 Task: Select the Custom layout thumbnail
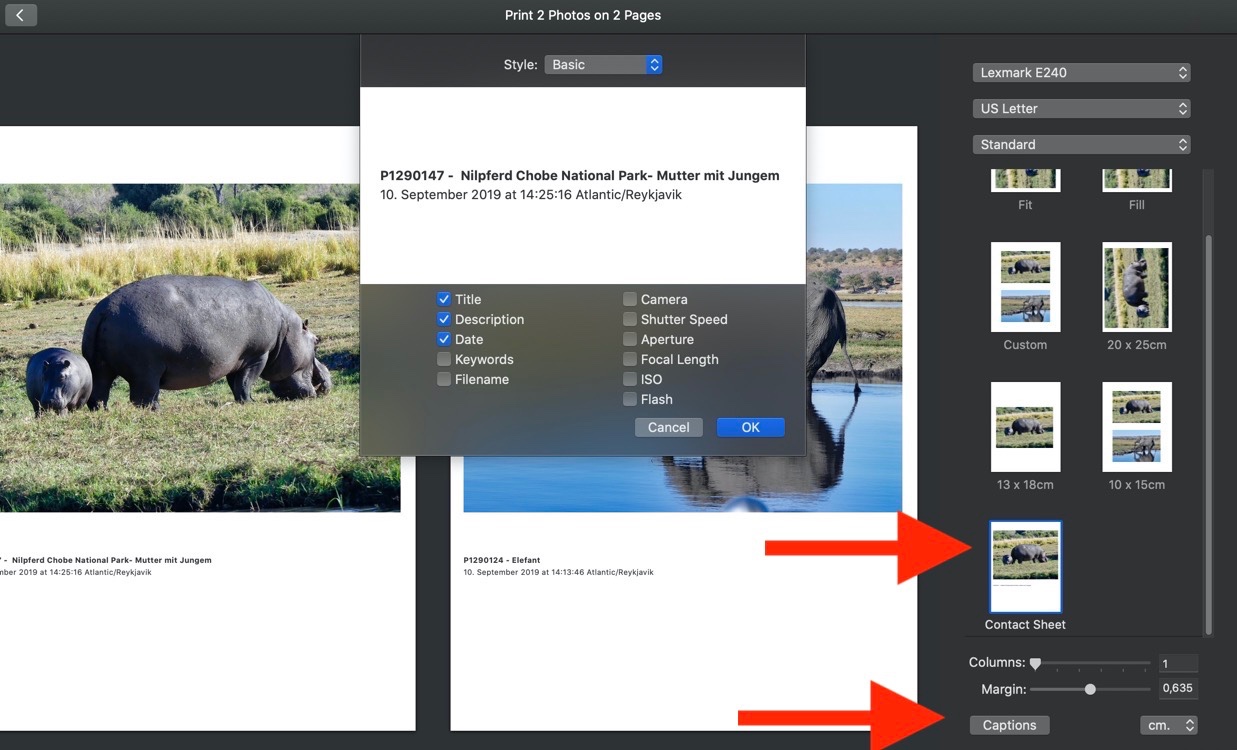(x=1025, y=287)
